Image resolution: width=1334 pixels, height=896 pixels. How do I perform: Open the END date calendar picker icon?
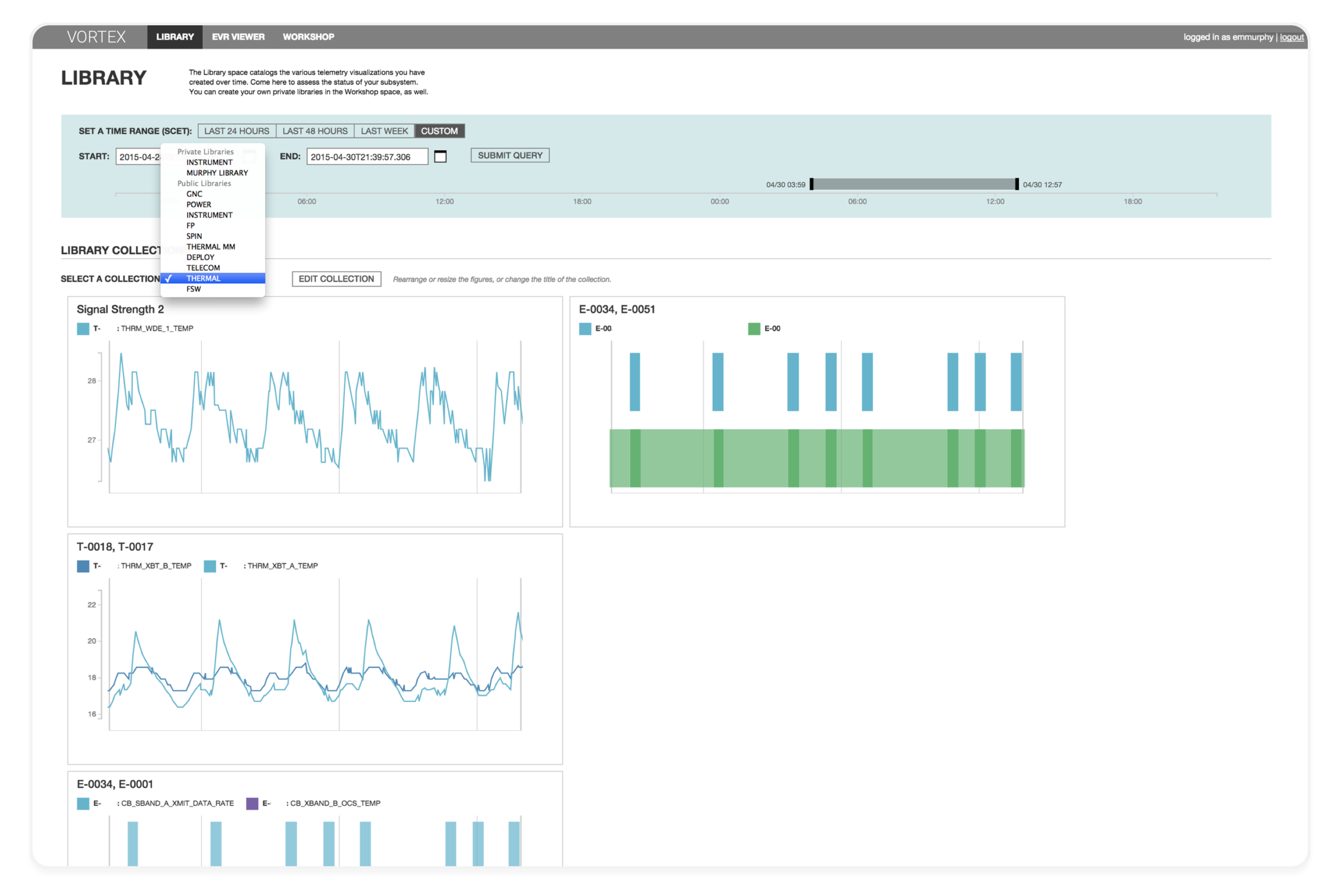[440, 157]
